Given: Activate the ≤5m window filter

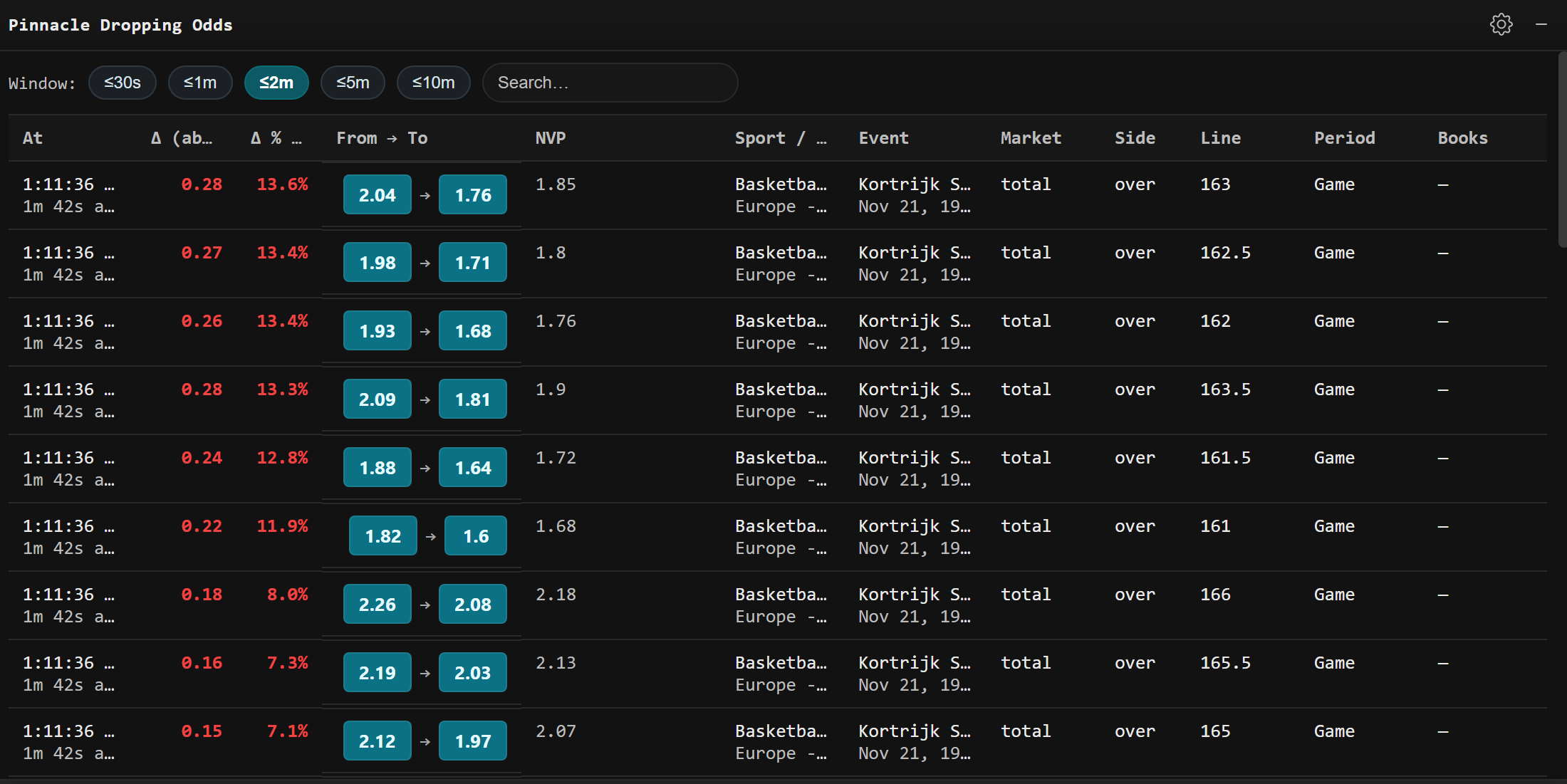Looking at the screenshot, I should coord(353,82).
